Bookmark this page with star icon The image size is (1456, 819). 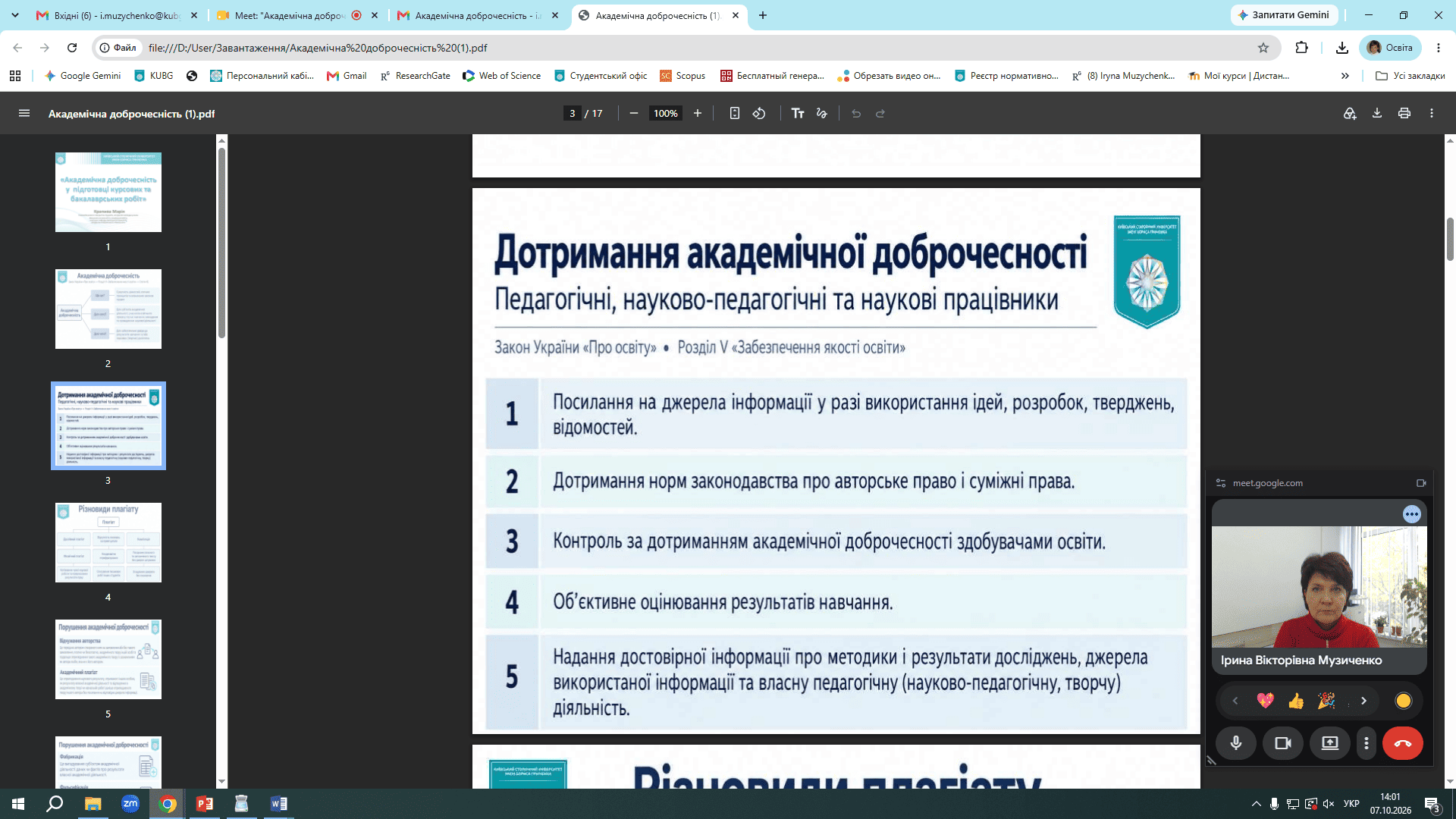point(1263,48)
